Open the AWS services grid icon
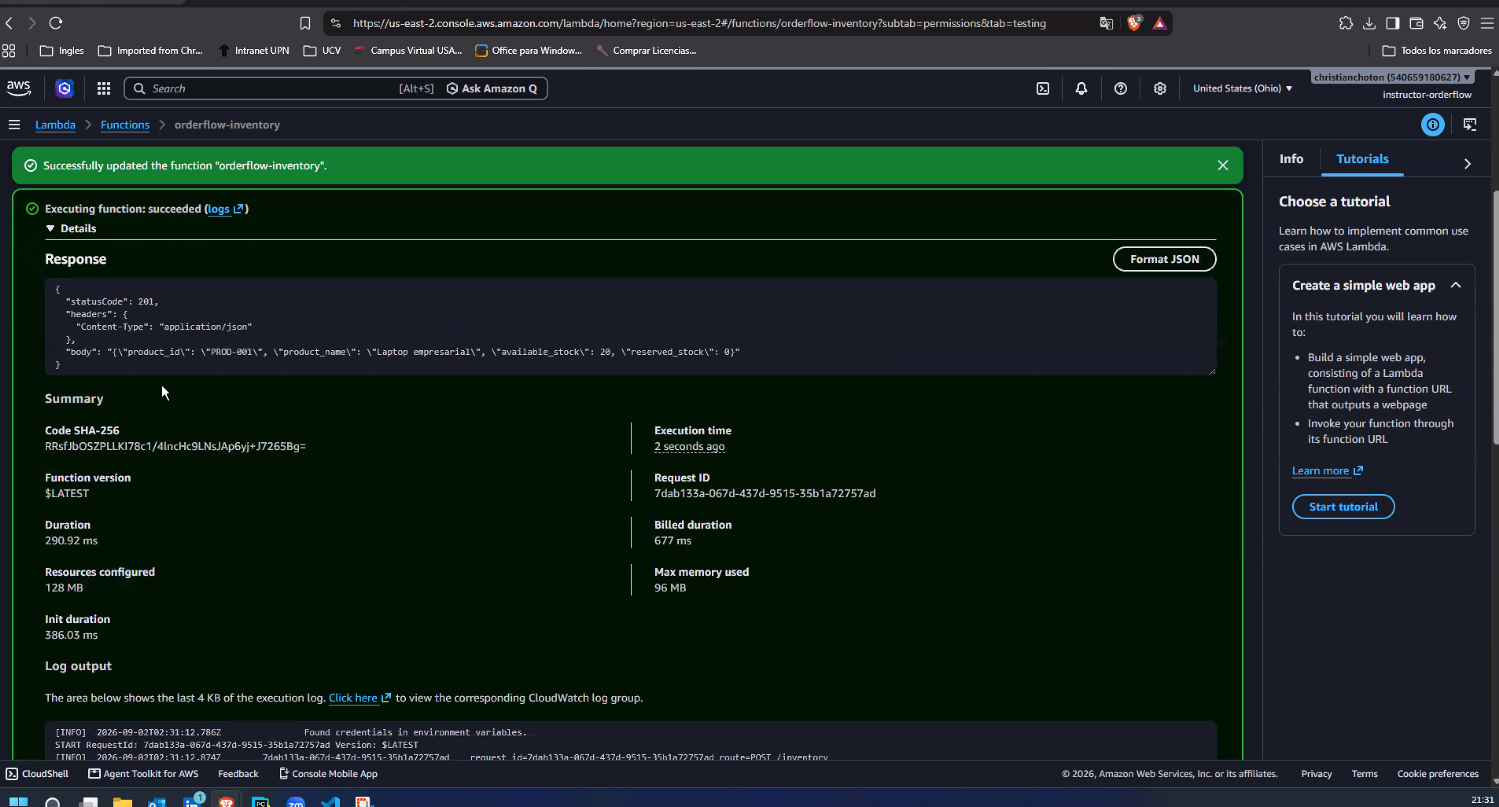Viewport: 1499px width, 807px height. coord(103,89)
